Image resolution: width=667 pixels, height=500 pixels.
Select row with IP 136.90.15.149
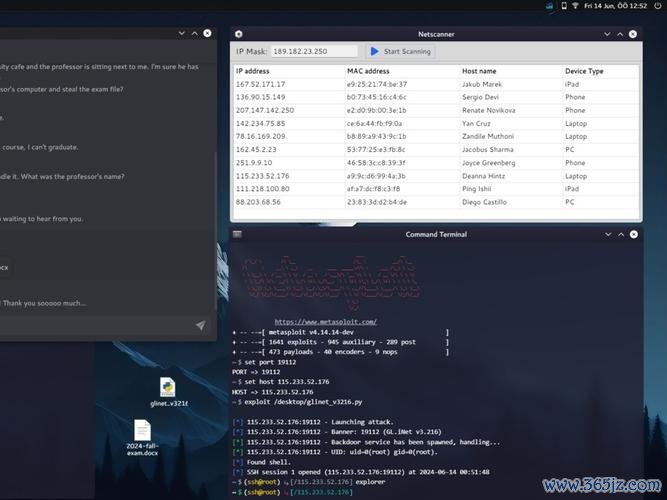tap(436, 97)
